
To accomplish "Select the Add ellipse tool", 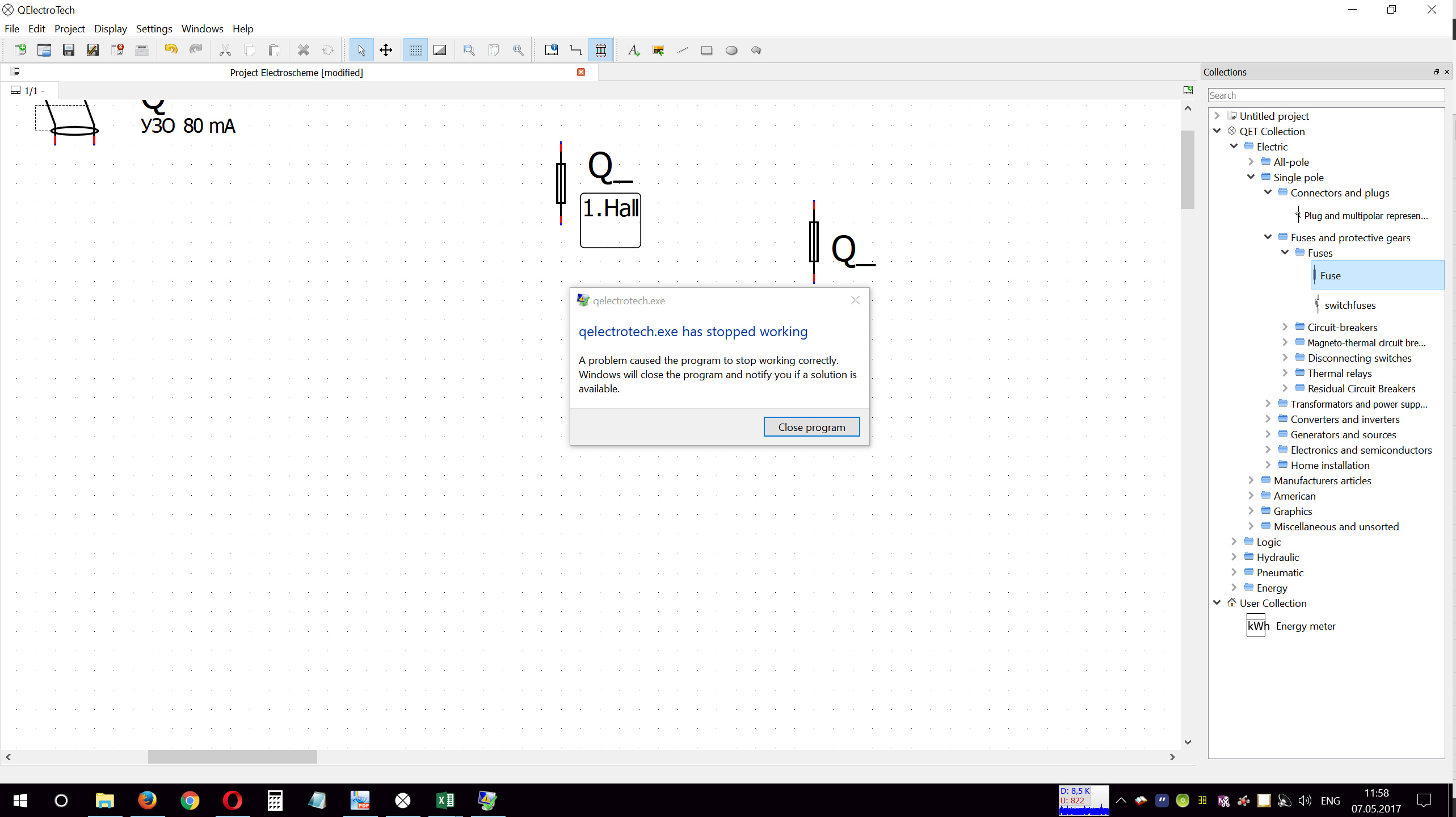I will tap(731, 50).
